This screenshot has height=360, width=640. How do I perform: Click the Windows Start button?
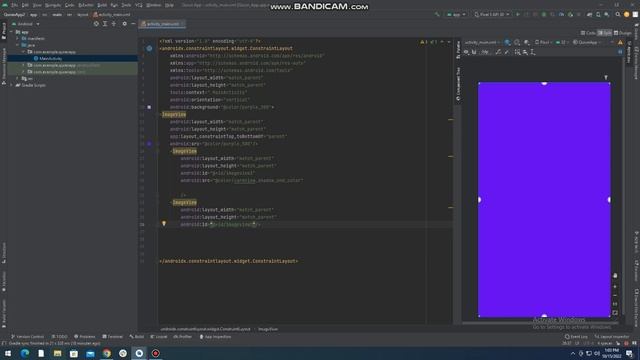[x=8, y=353]
